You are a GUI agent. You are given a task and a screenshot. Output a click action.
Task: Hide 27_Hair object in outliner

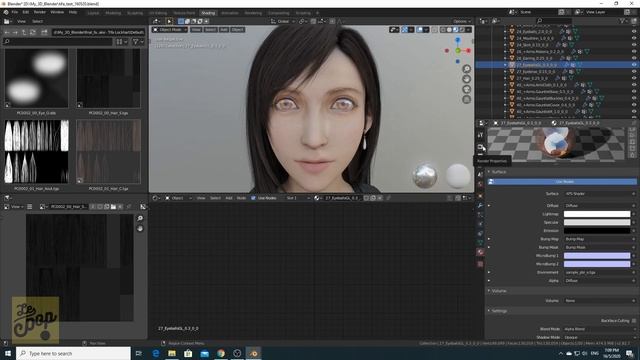[634, 78]
